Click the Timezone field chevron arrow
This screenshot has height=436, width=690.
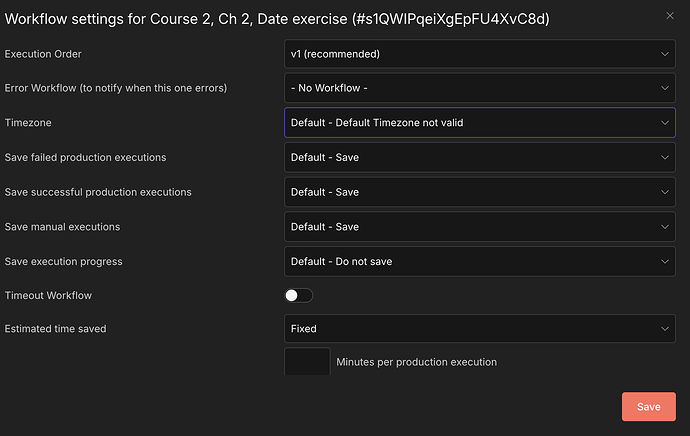[666, 123]
